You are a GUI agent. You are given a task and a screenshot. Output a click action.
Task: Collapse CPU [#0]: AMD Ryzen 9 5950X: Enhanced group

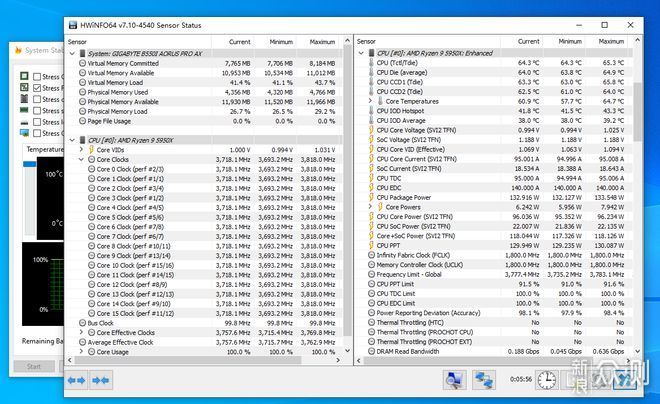pyautogui.click(x=361, y=53)
